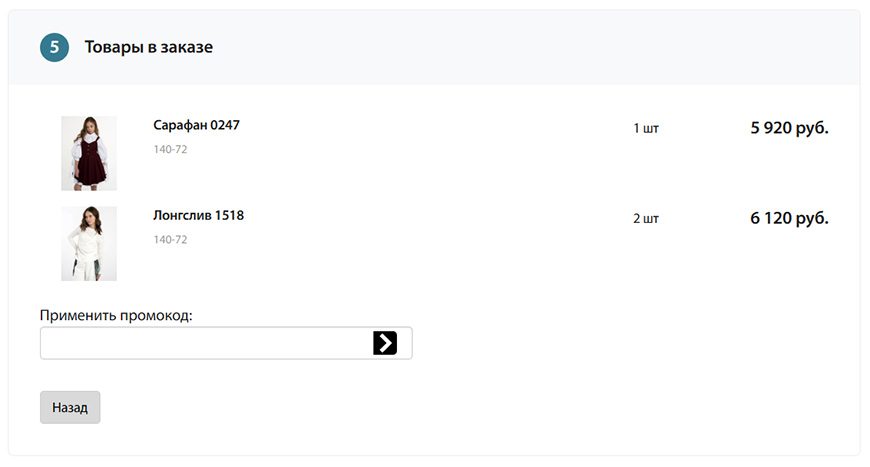Click the 6 120 руб. price
870x467 pixels.
click(x=790, y=219)
